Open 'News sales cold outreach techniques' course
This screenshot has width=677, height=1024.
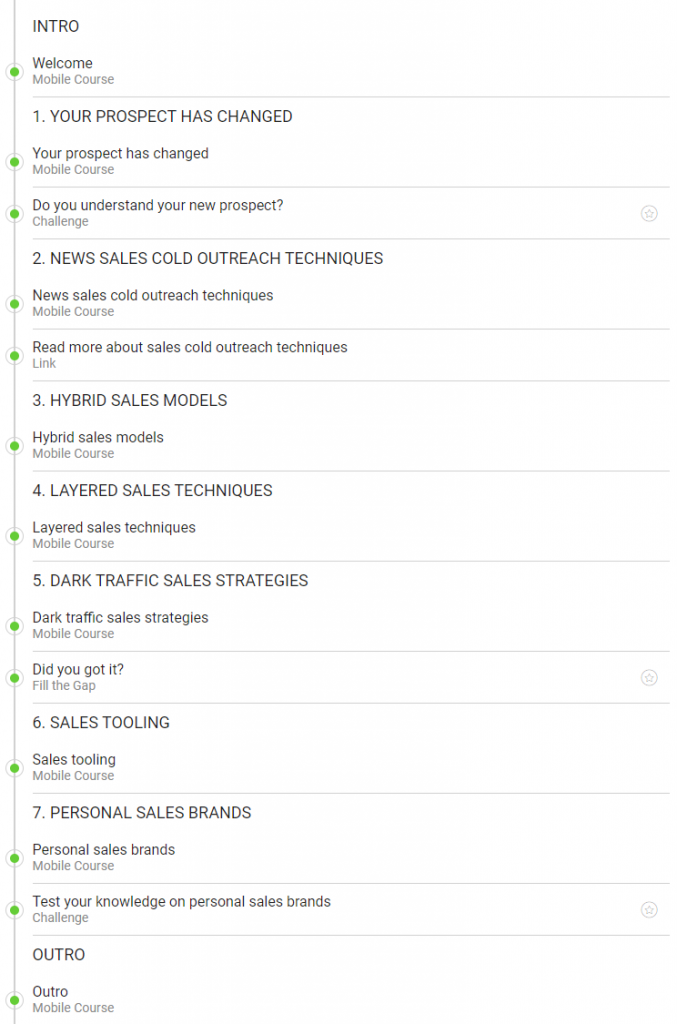pos(152,295)
